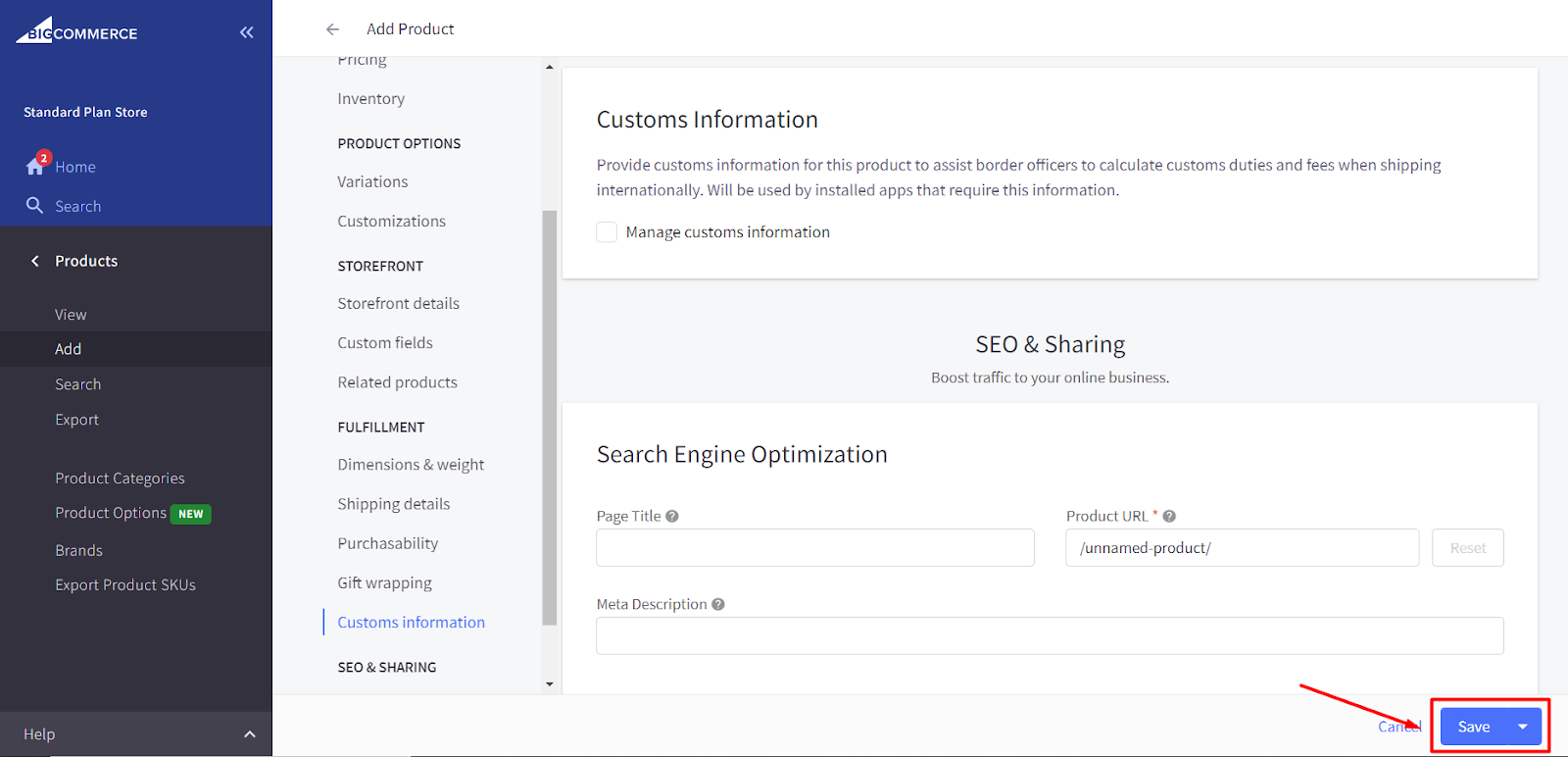1568x757 pixels.
Task: Click the Save button
Action: click(1473, 727)
